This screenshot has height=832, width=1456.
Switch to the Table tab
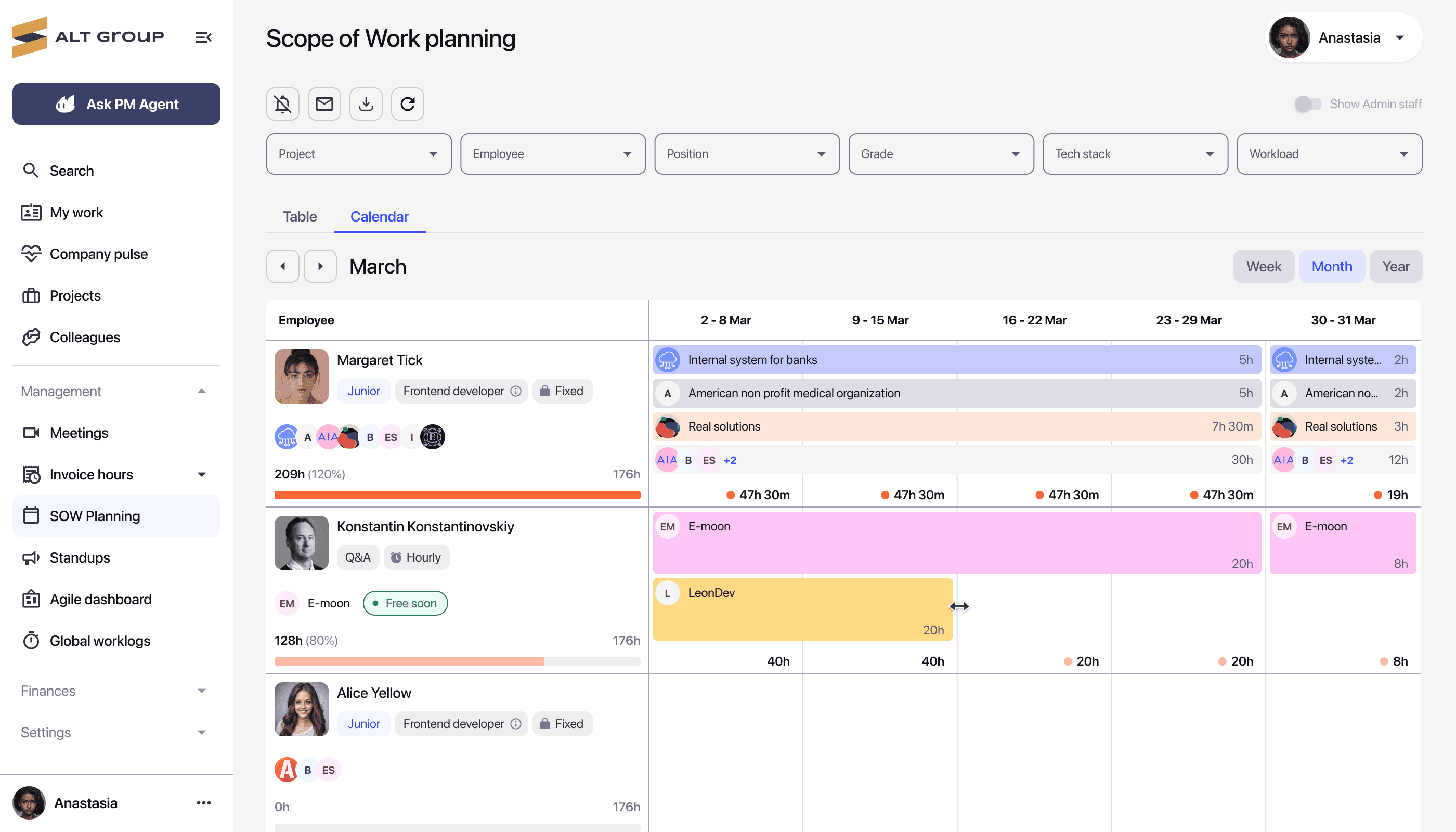click(x=300, y=216)
